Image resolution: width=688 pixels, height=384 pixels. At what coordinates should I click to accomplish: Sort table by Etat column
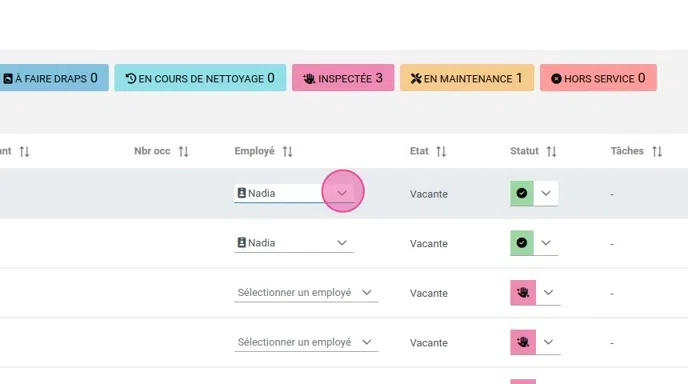click(x=441, y=151)
